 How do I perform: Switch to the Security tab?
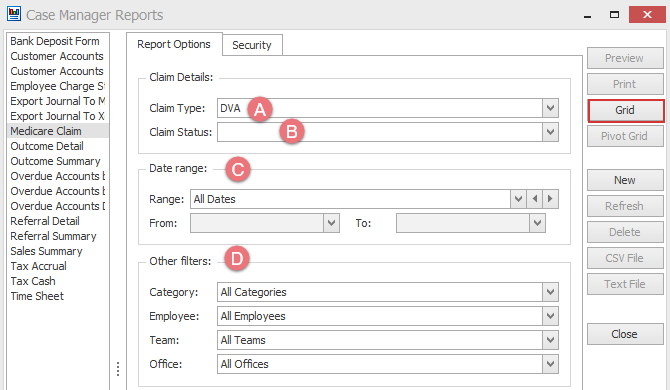(252, 45)
